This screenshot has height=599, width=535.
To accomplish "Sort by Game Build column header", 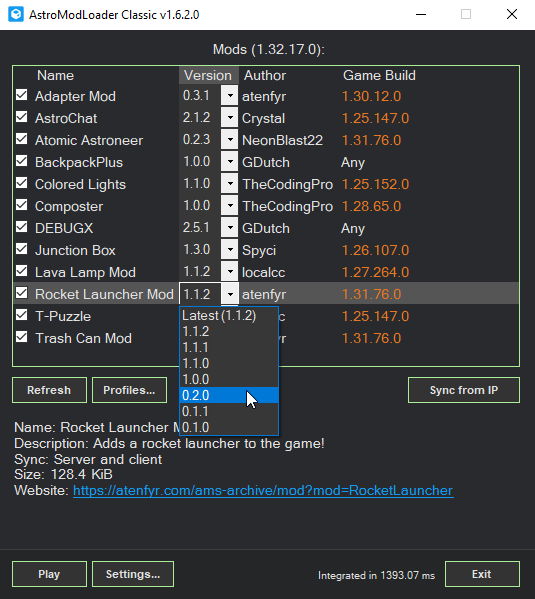I will (379, 75).
